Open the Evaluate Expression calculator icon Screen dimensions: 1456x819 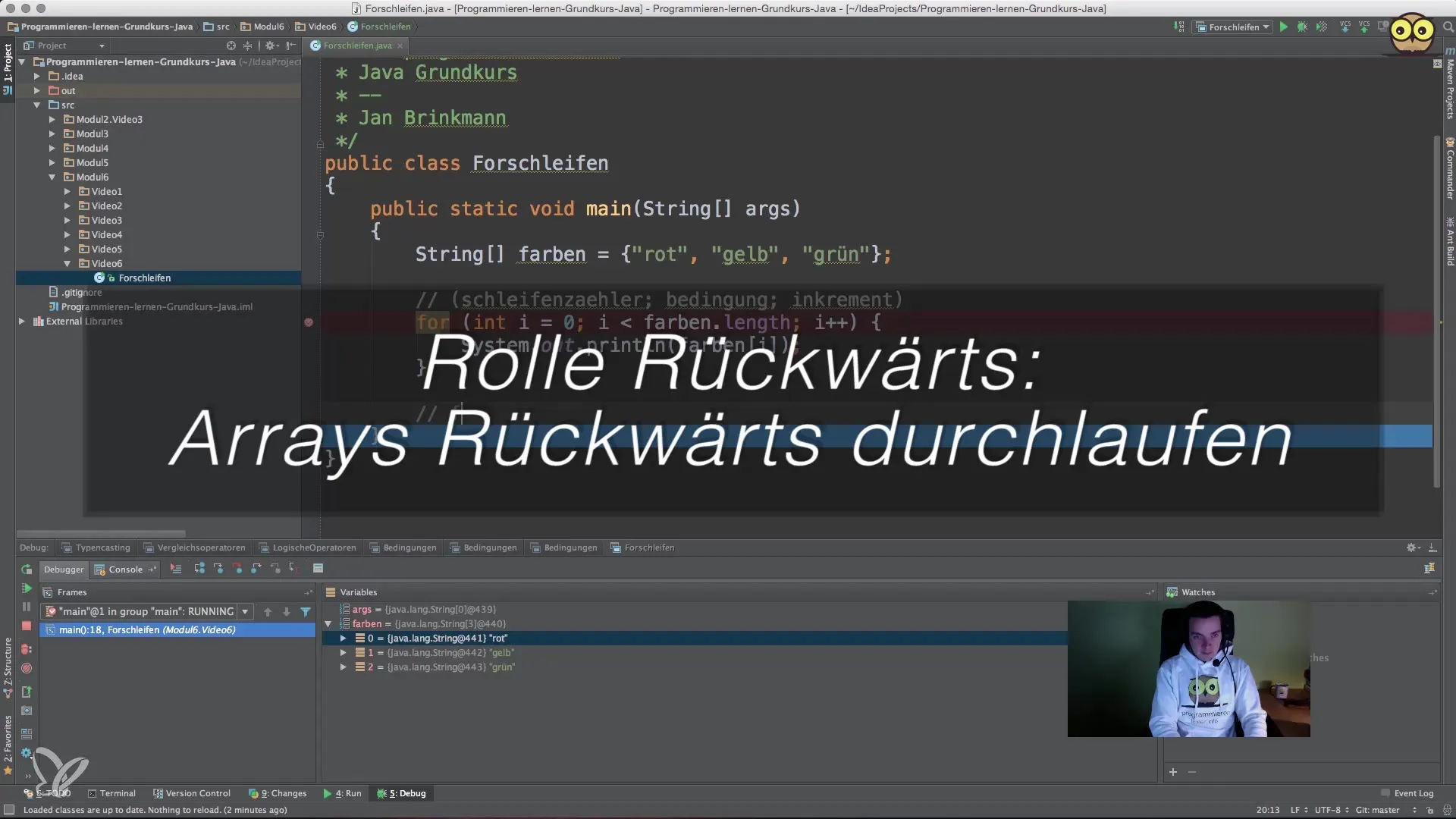click(x=318, y=569)
